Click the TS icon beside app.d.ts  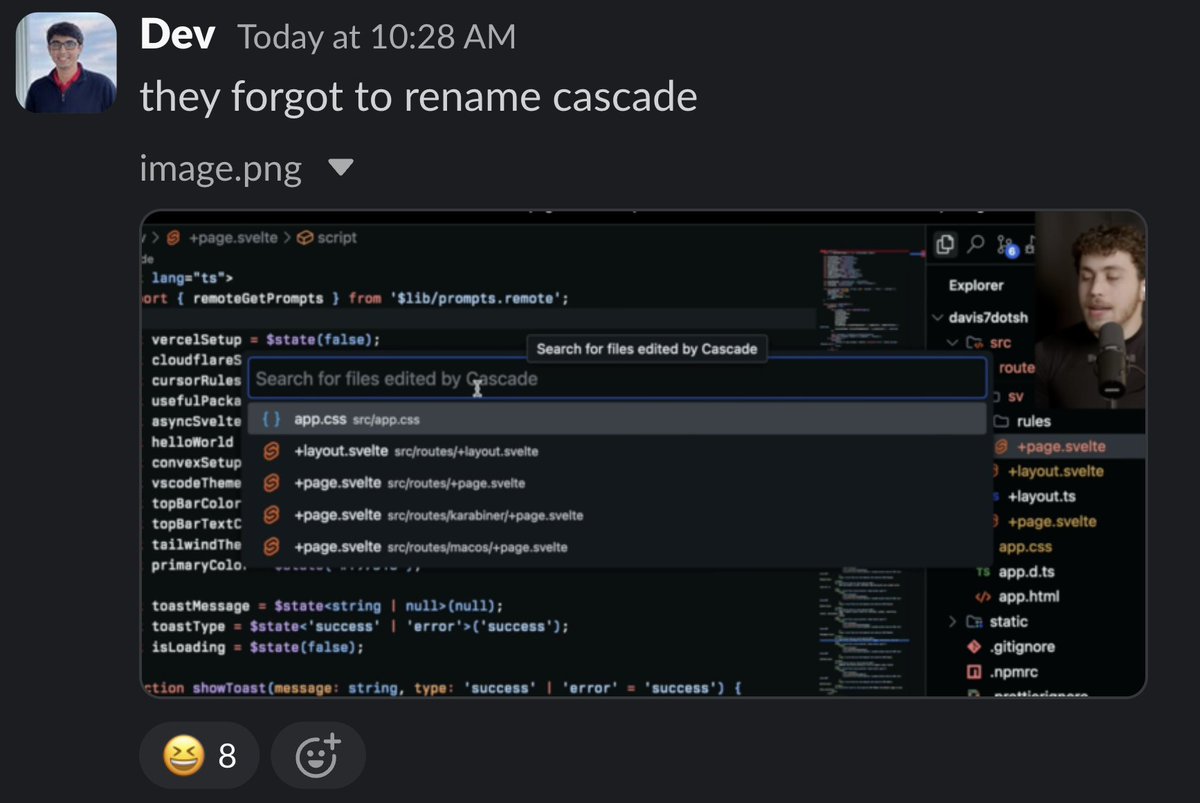pyautogui.click(x=983, y=572)
